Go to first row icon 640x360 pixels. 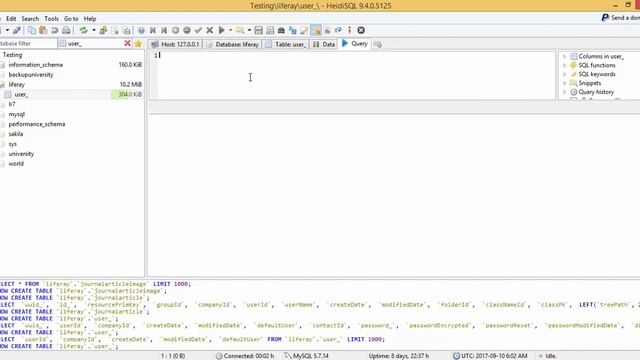(x=153, y=30)
